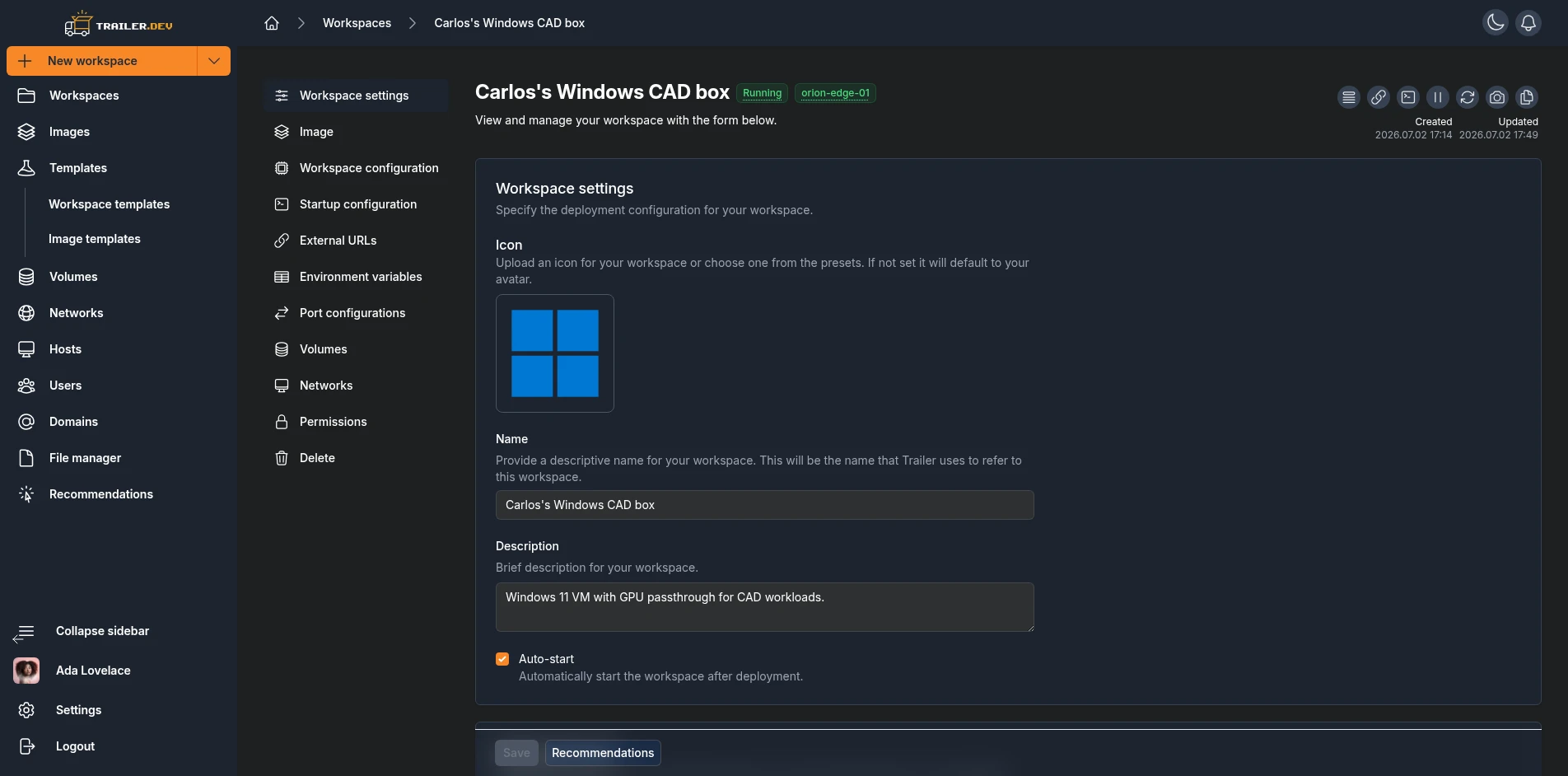Log out using the Logout item

[x=119, y=746]
